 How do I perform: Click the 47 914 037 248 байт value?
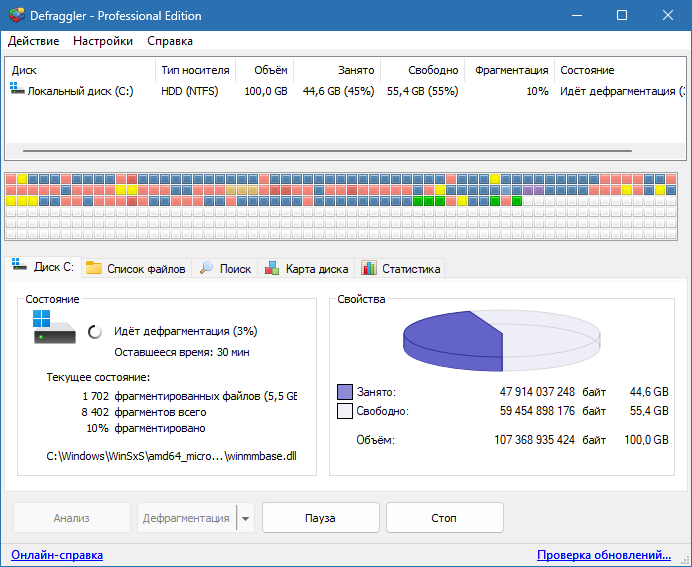click(553, 392)
